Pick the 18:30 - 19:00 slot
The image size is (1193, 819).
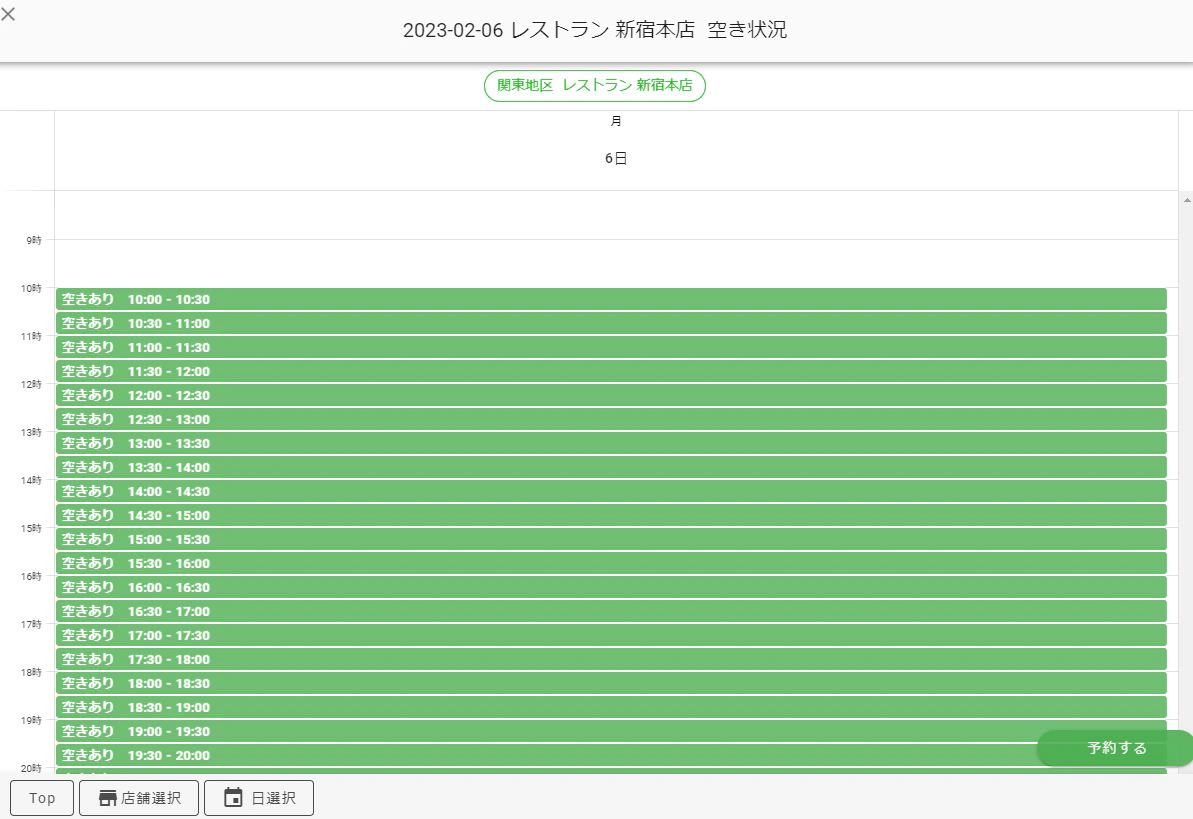tap(611, 707)
